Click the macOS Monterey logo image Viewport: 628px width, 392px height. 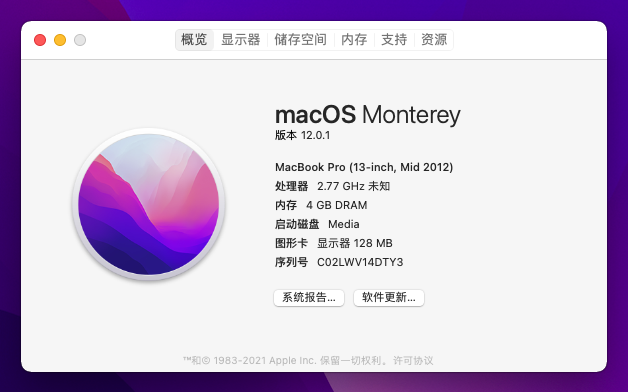(x=149, y=204)
